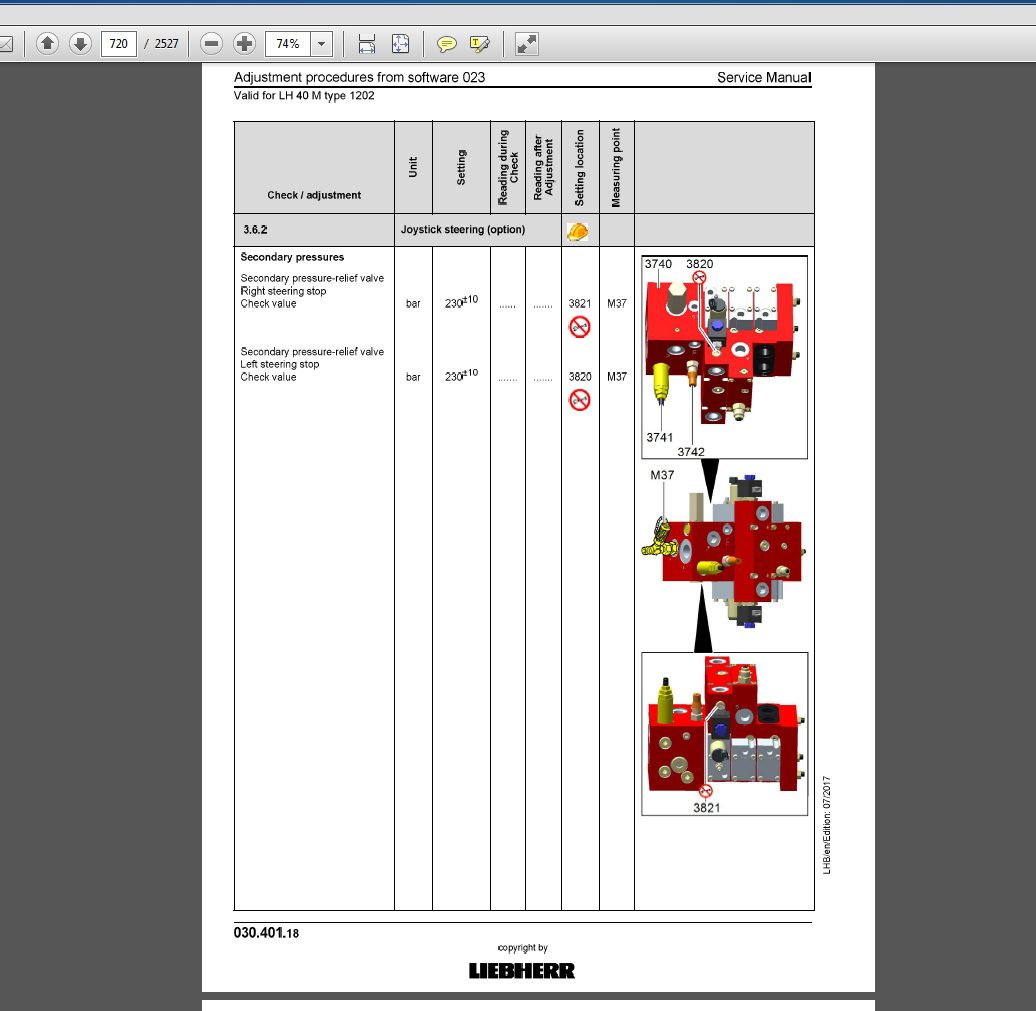
Task: Click section number 3.6.2
Action: (255, 229)
